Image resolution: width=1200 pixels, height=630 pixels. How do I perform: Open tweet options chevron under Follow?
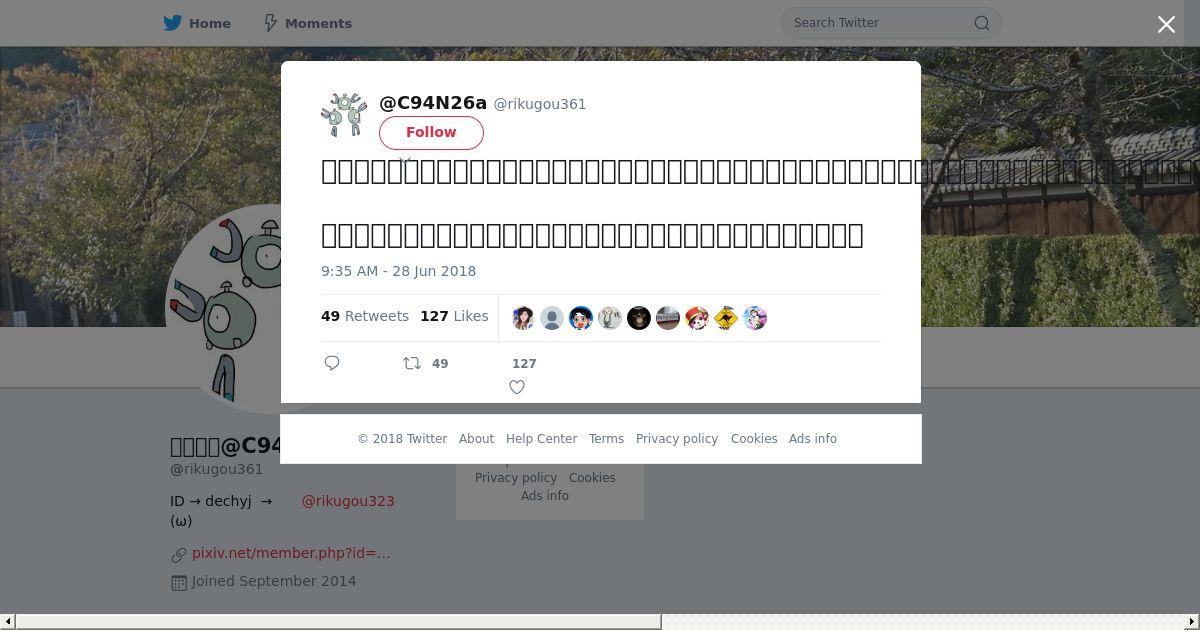405,160
